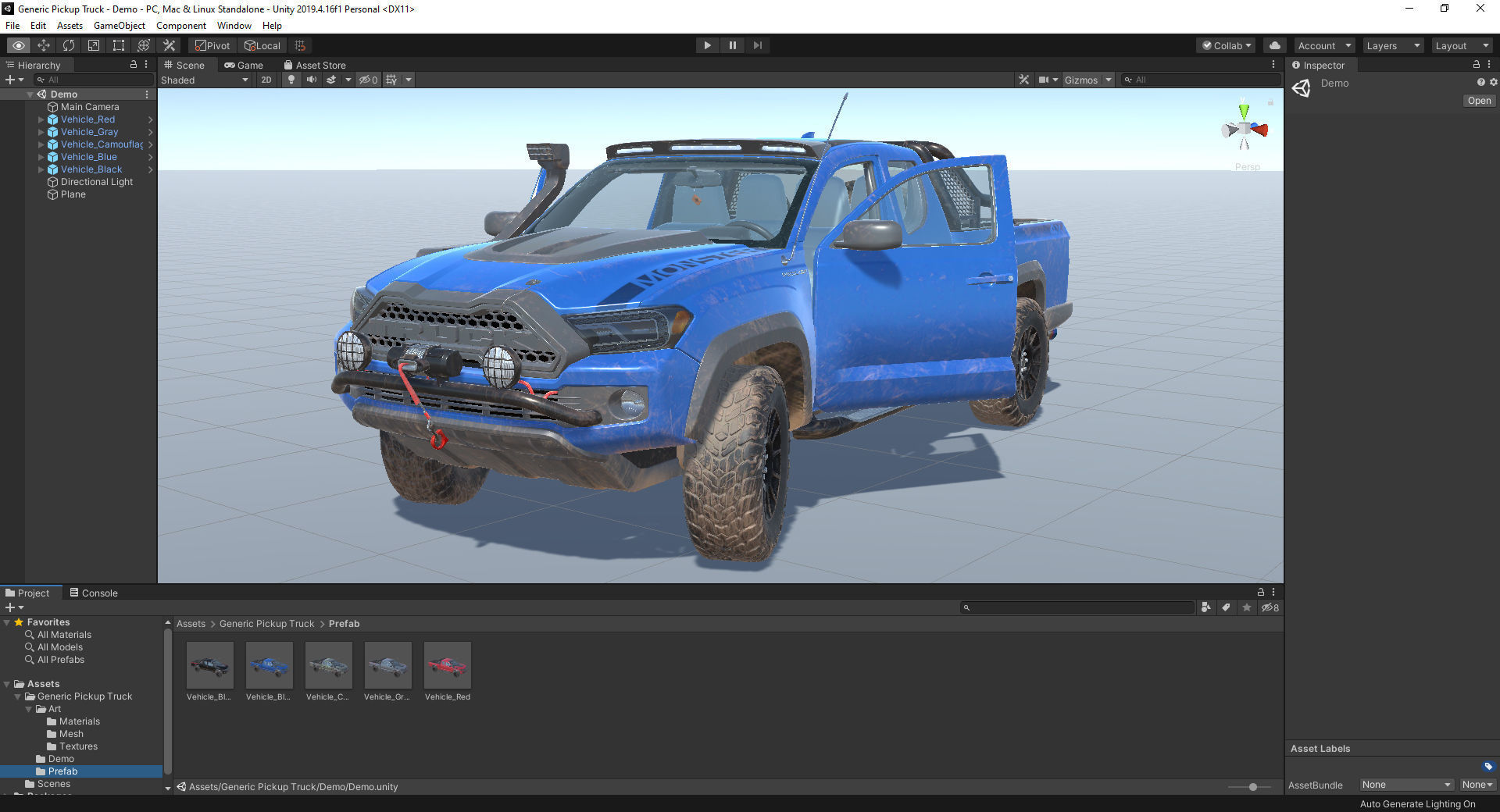Search project by type icon
The image size is (1500, 812).
1206,607
